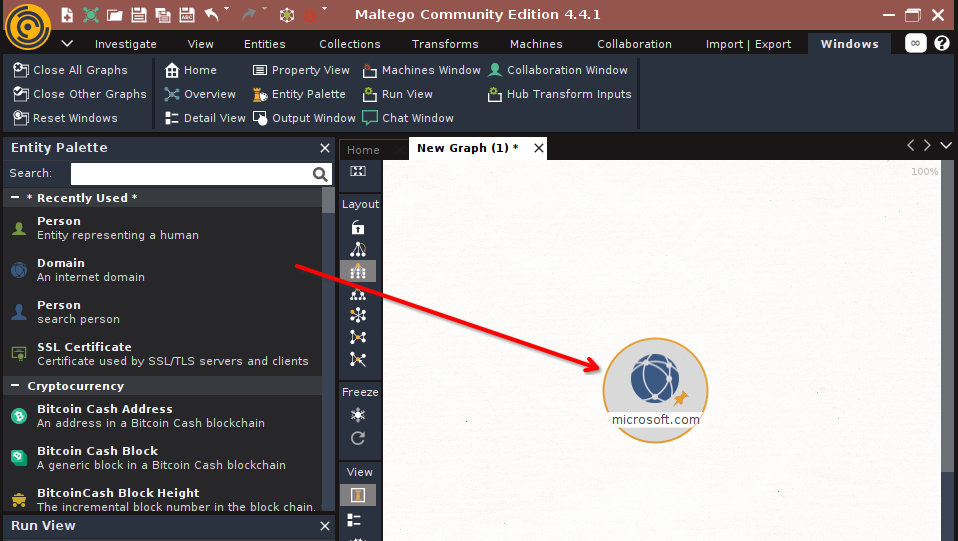Viewport: 958px width, 541px height.
Task: Open the Home window button
Action: pos(190,70)
